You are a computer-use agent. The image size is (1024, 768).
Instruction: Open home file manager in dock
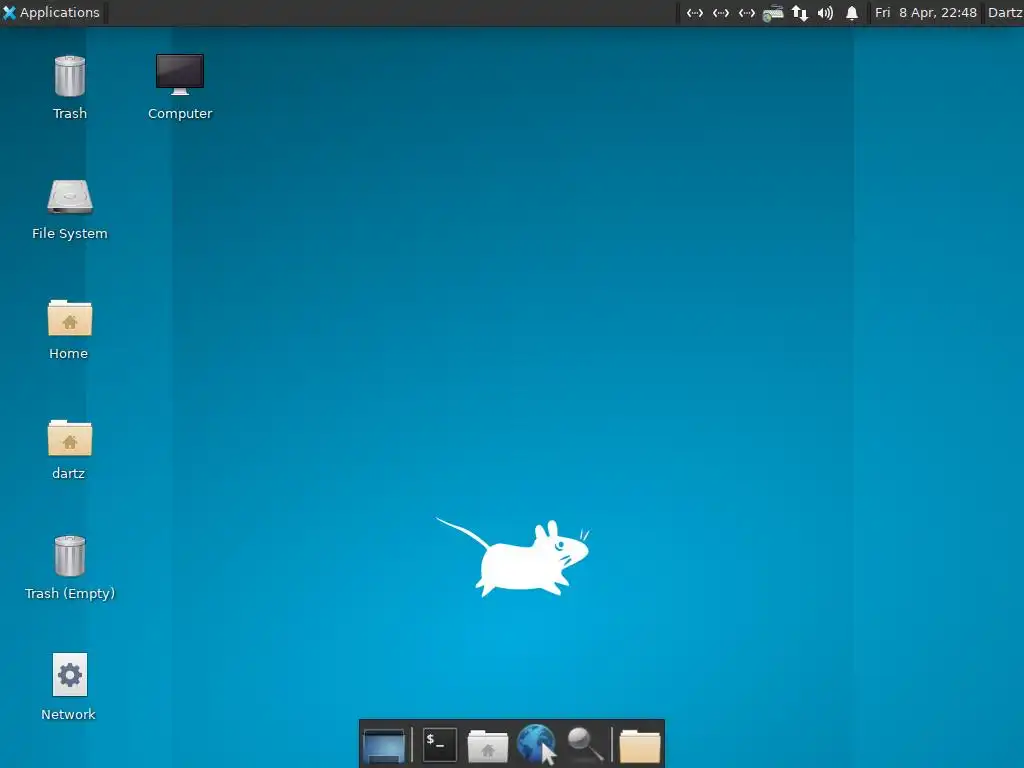tap(487, 745)
